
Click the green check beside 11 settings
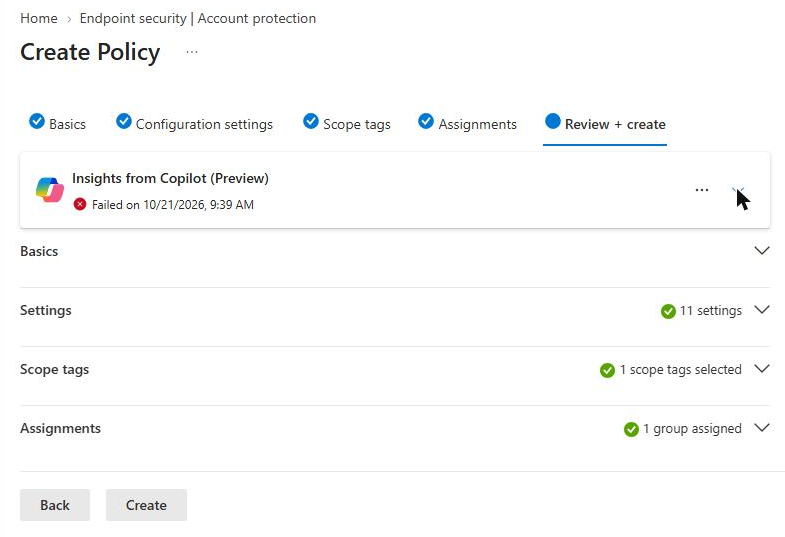pos(668,311)
